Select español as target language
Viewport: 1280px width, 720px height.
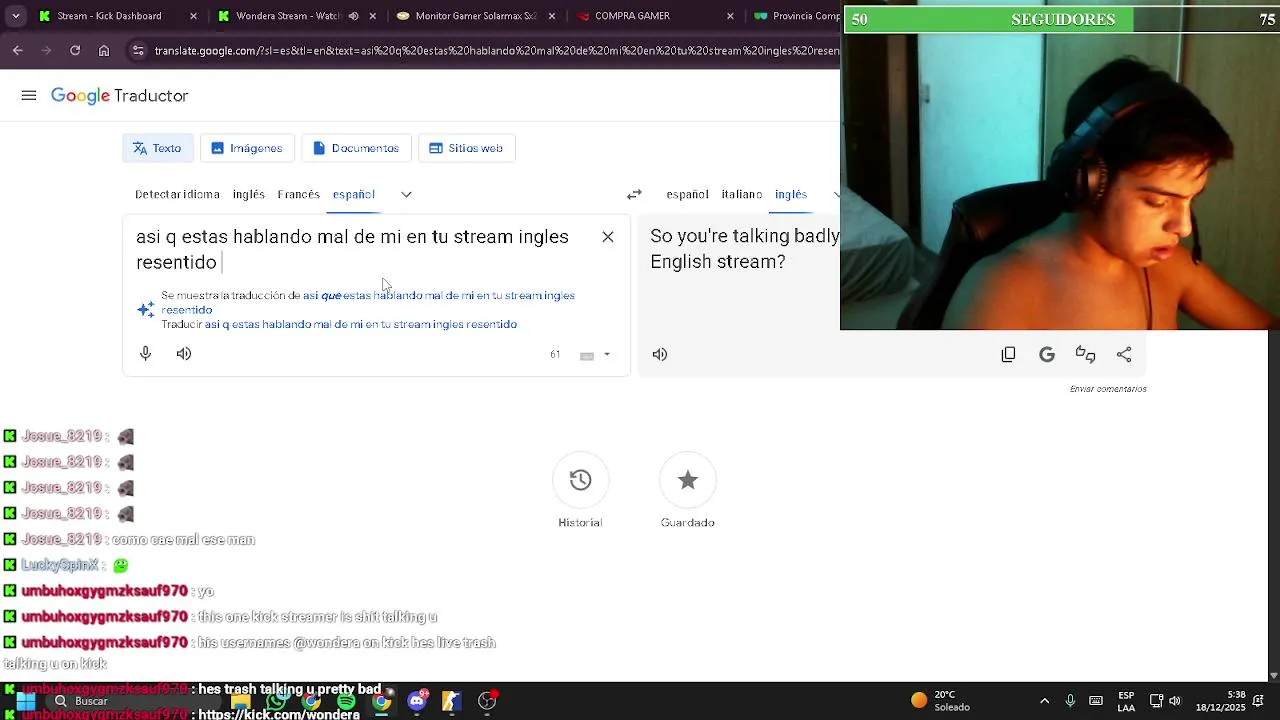point(687,195)
